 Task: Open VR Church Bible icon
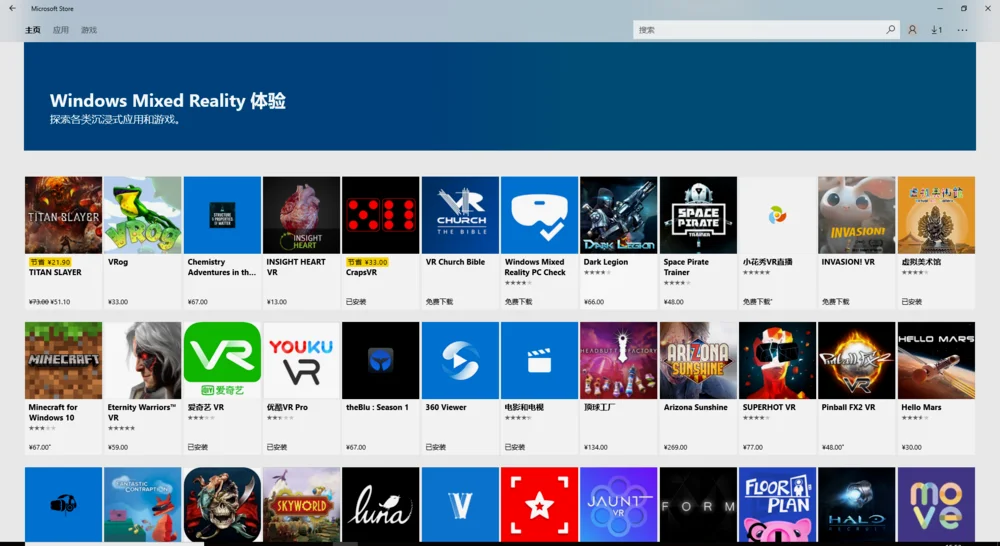460,215
